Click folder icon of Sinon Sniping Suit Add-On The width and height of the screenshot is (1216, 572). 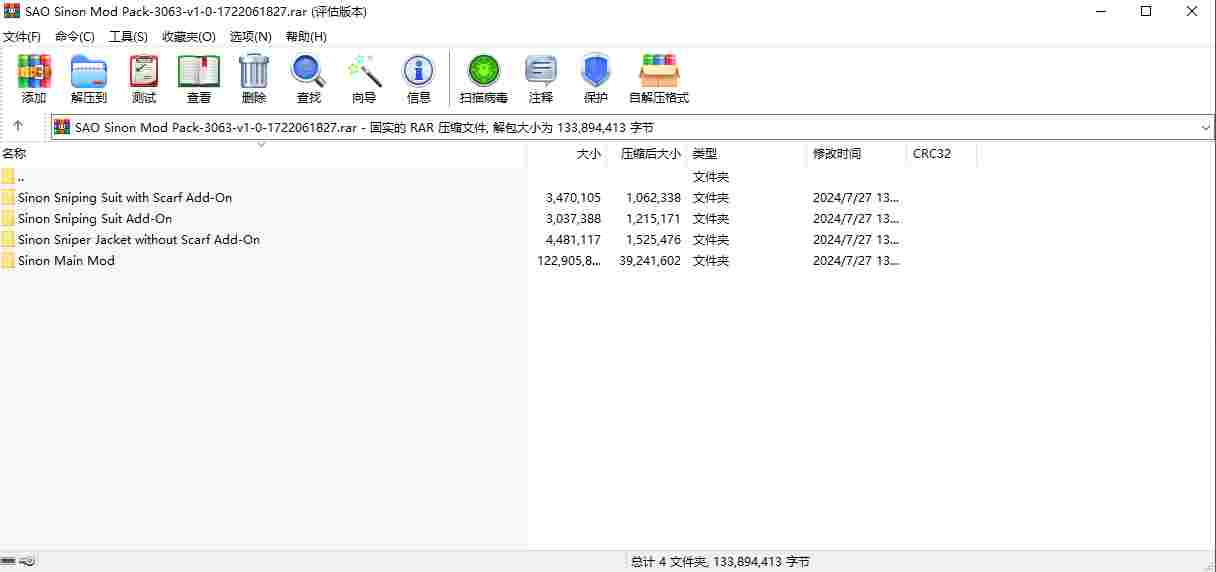(8, 219)
